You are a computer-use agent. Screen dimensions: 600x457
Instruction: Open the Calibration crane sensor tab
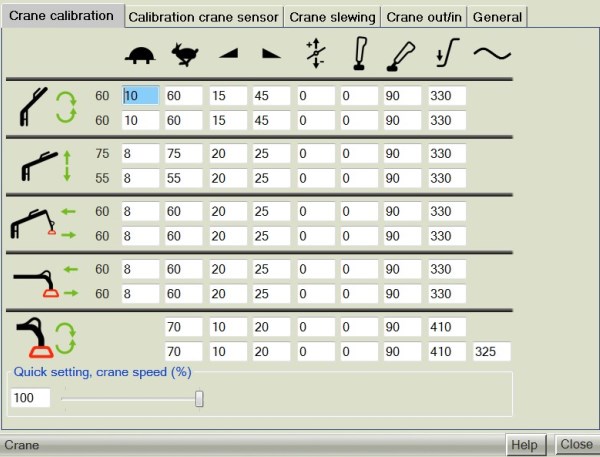pyautogui.click(x=204, y=17)
